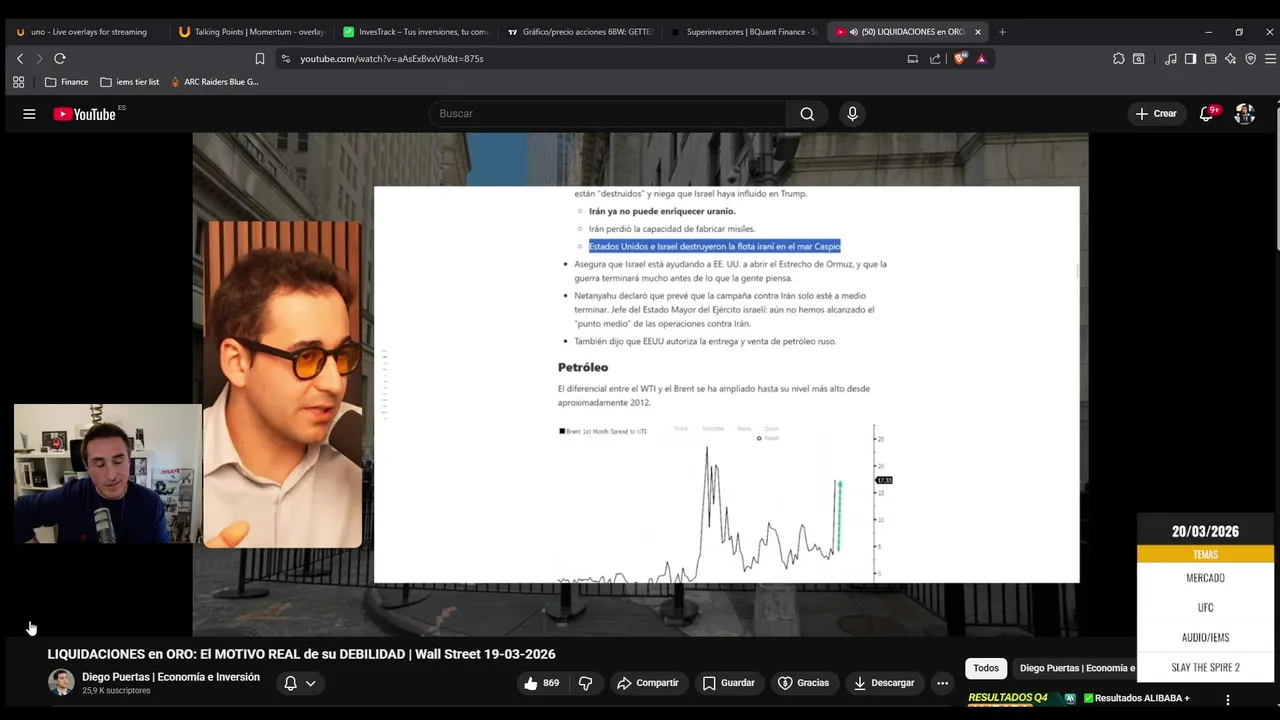Click the video title LIQUIDACIONES en ORO

pyautogui.click(x=301, y=654)
